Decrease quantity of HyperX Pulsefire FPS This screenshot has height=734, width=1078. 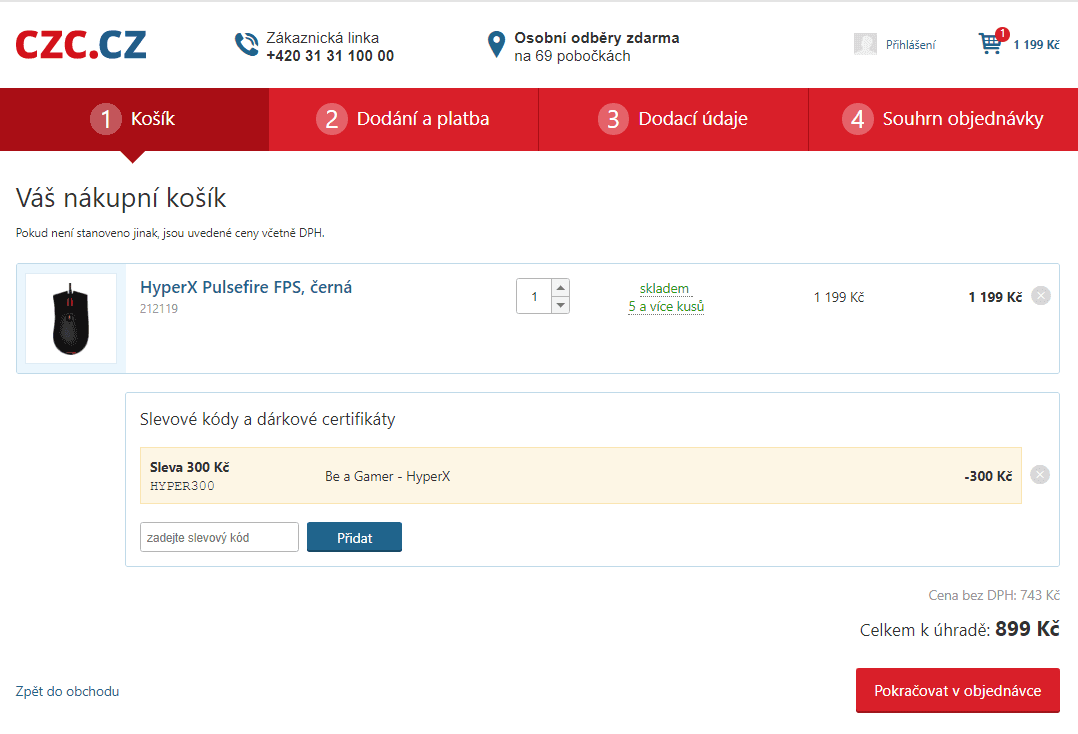click(x=561, y=305)
